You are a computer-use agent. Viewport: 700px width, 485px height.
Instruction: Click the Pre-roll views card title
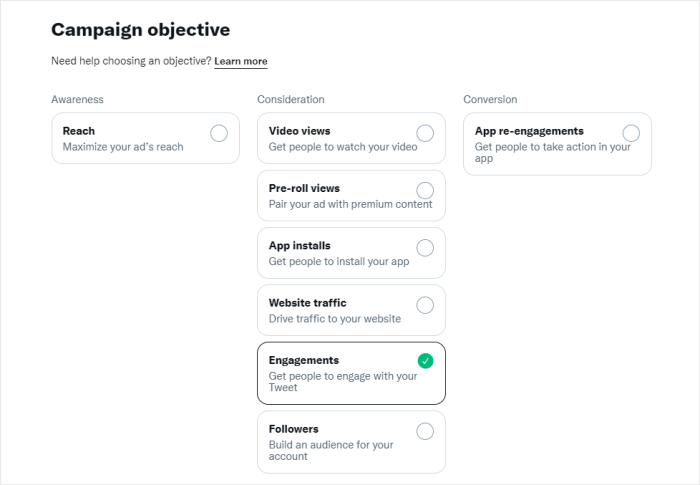304,188
